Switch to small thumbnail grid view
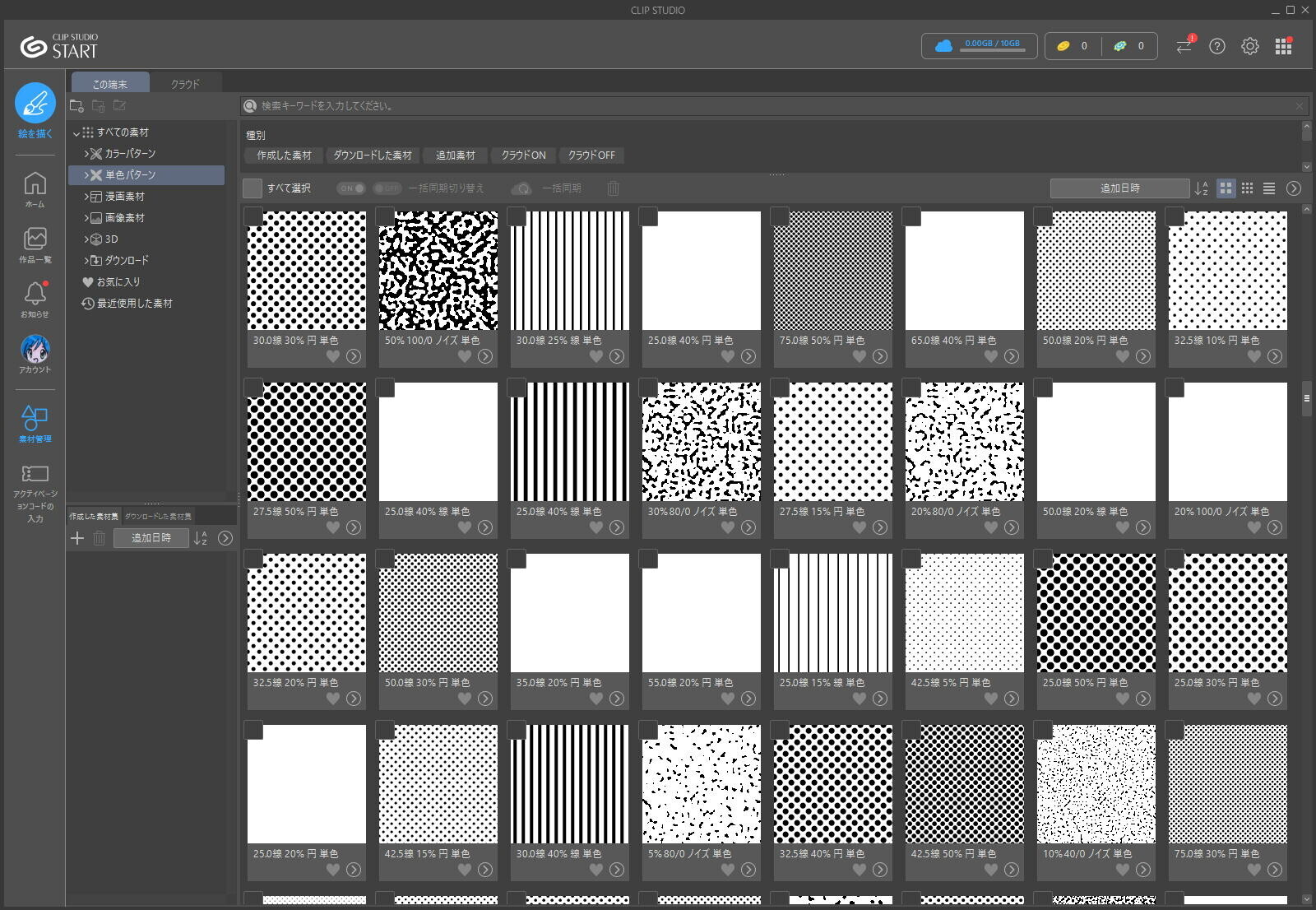The width and height of the screenshot is (1316, 910). coord(1248,188)
